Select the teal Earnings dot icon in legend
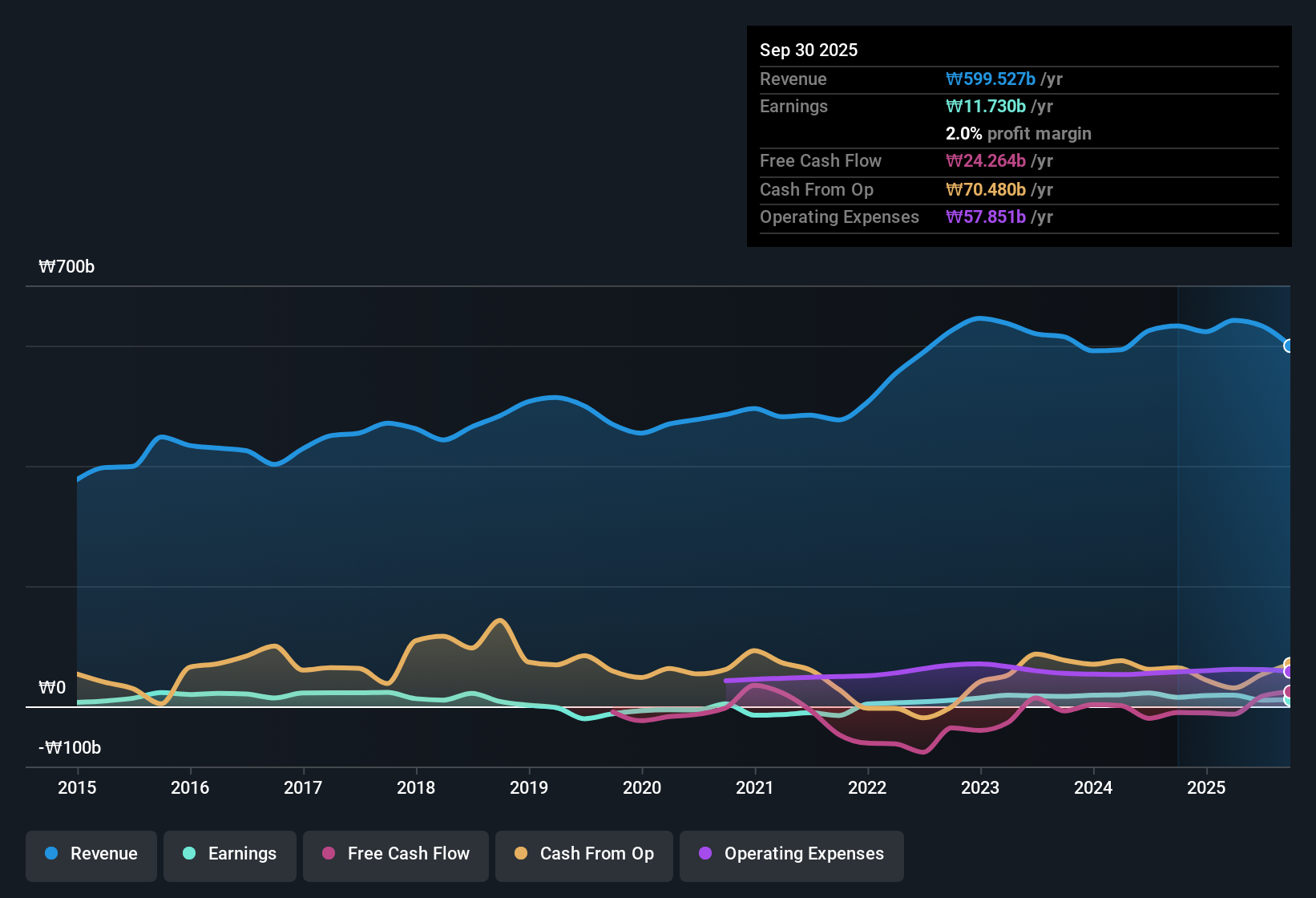1316x898 pixels. click(x=190, y=854)
